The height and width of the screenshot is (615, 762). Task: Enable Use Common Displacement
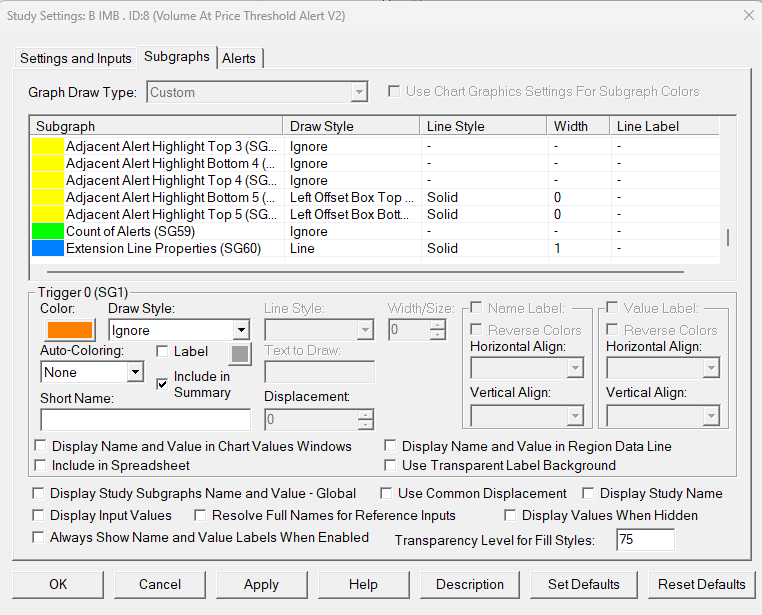pos(385,493)
